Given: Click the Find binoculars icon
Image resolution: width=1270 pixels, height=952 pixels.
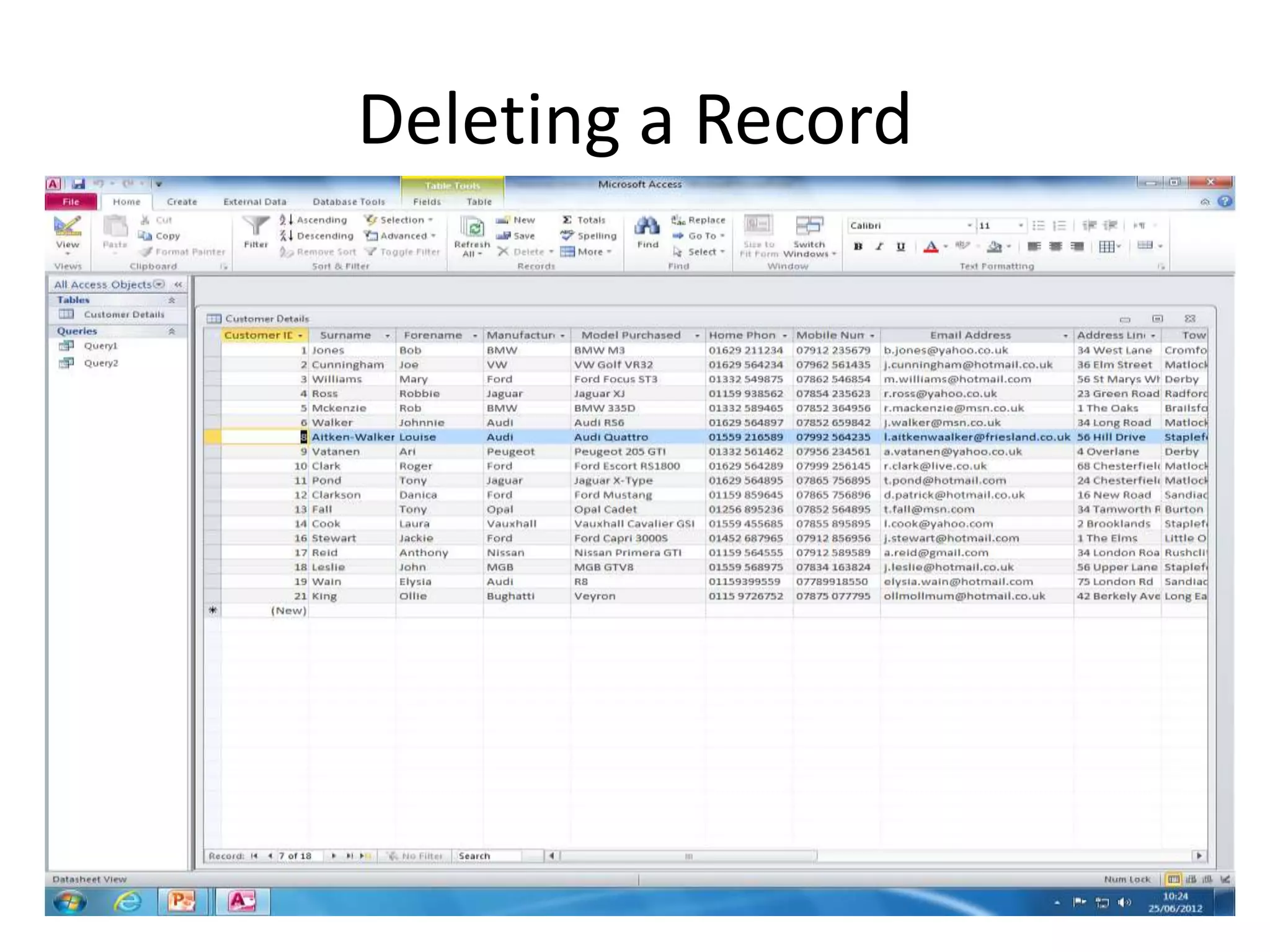Looking at the screenshot, I should tap(647, 227).
